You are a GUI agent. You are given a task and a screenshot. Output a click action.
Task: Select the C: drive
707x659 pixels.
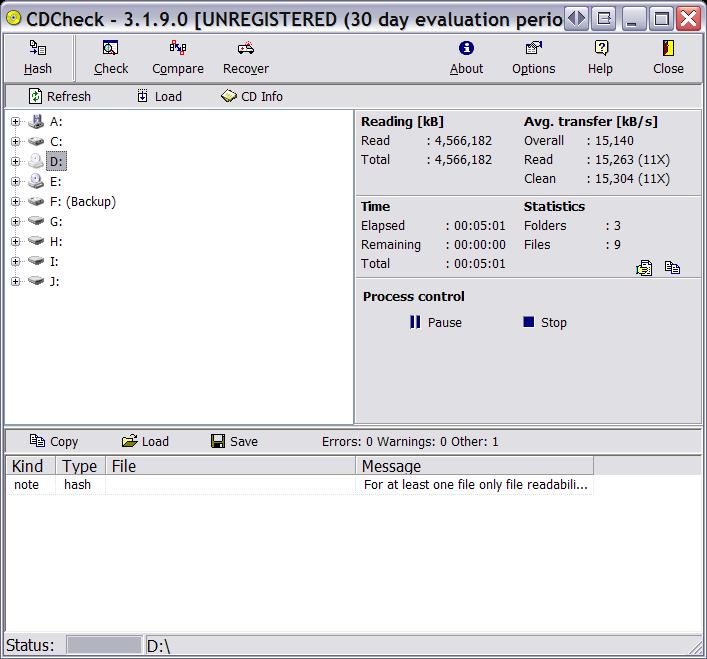point(56,142)
